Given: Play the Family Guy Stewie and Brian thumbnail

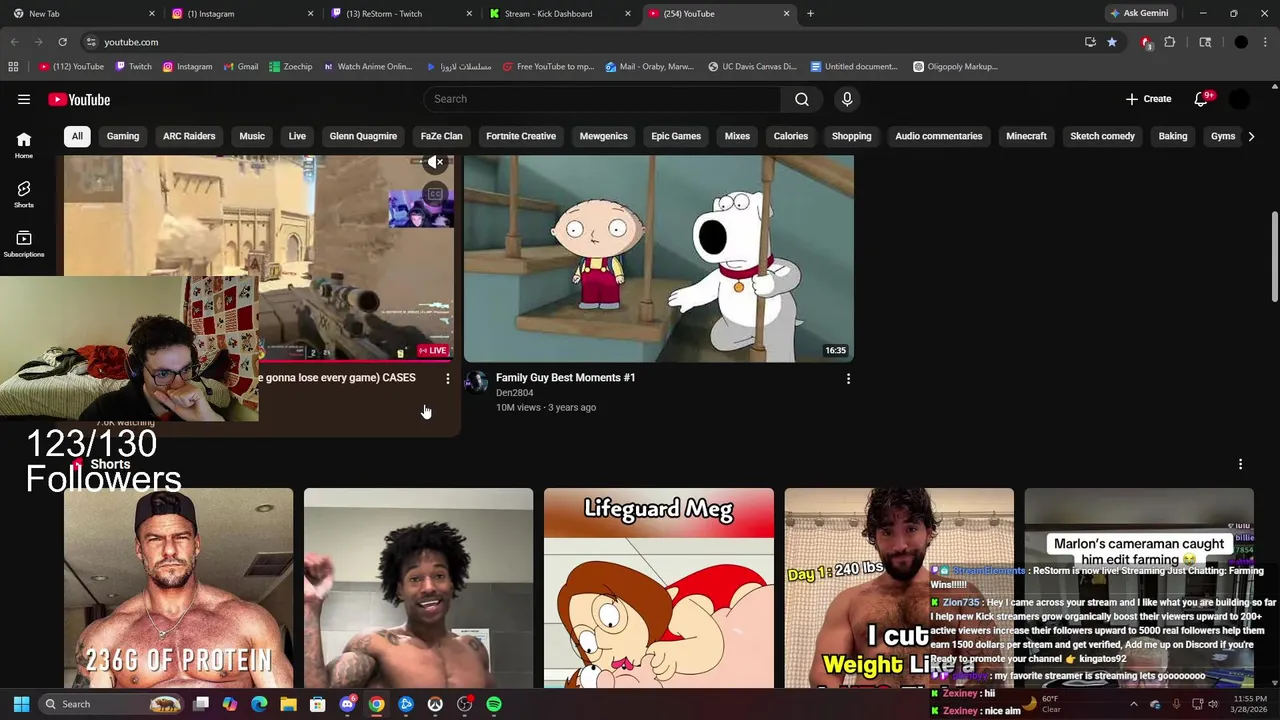Looking at the screenshot, I should pyautogui.click(x=659, y=258).
